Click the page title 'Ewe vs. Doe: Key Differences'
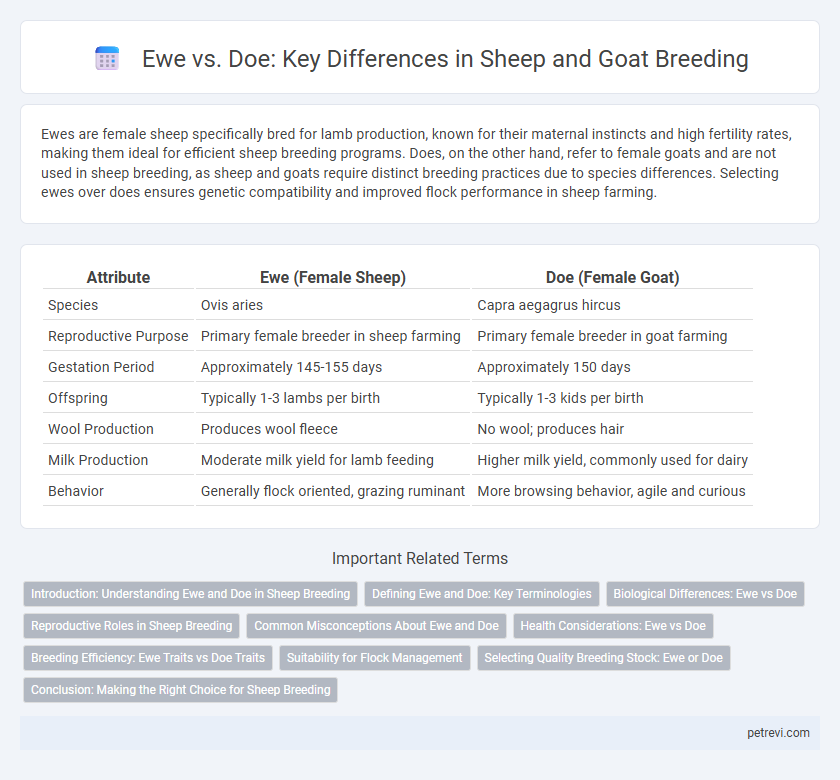 [x=445, y=58]
